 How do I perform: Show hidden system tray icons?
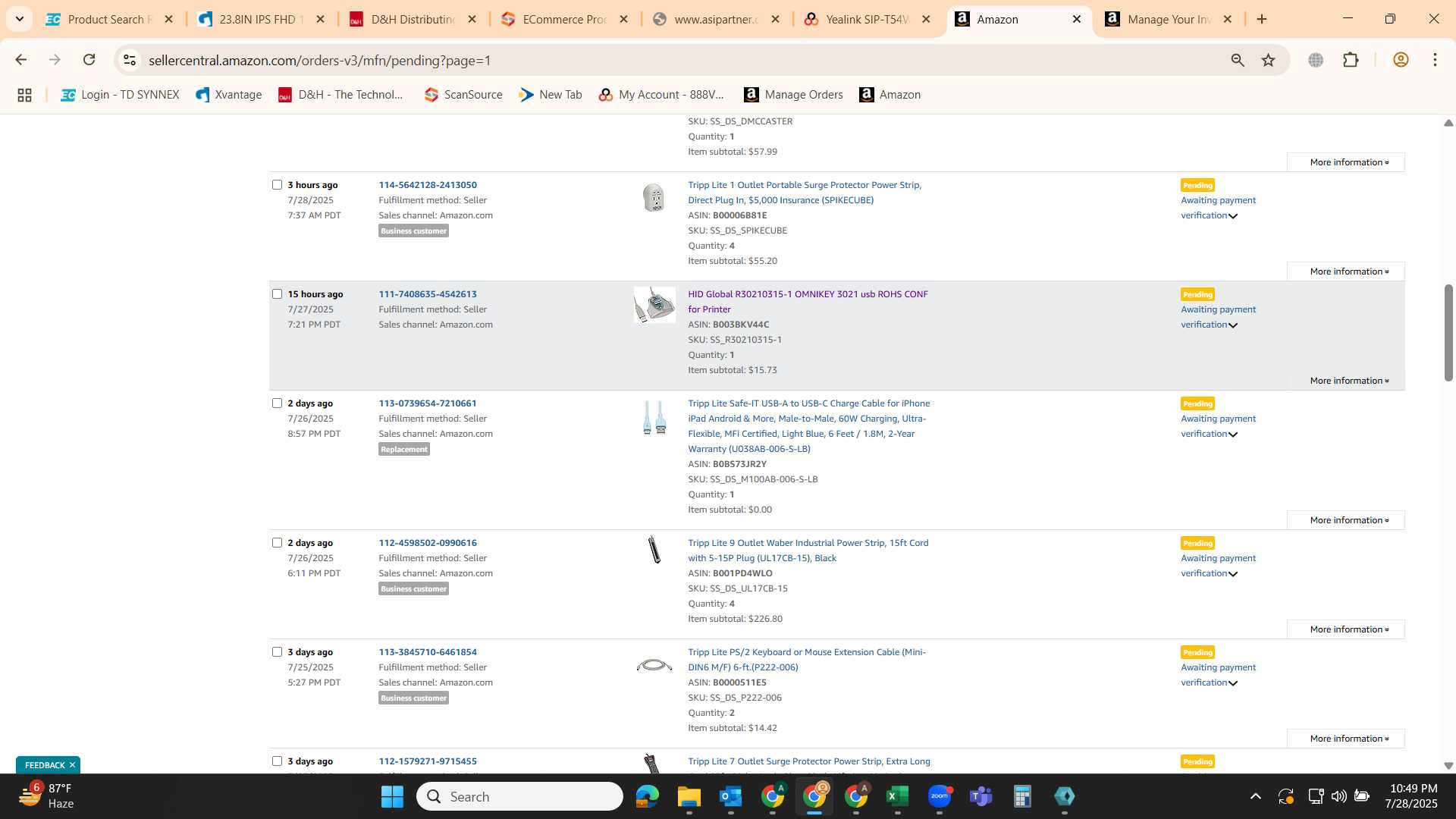1255,796
